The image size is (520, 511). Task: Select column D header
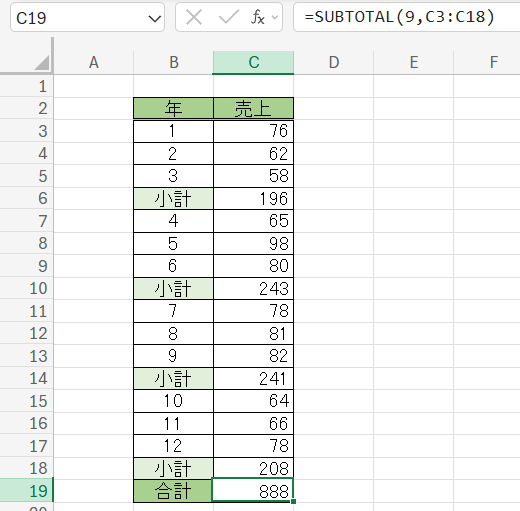point(334,62)
